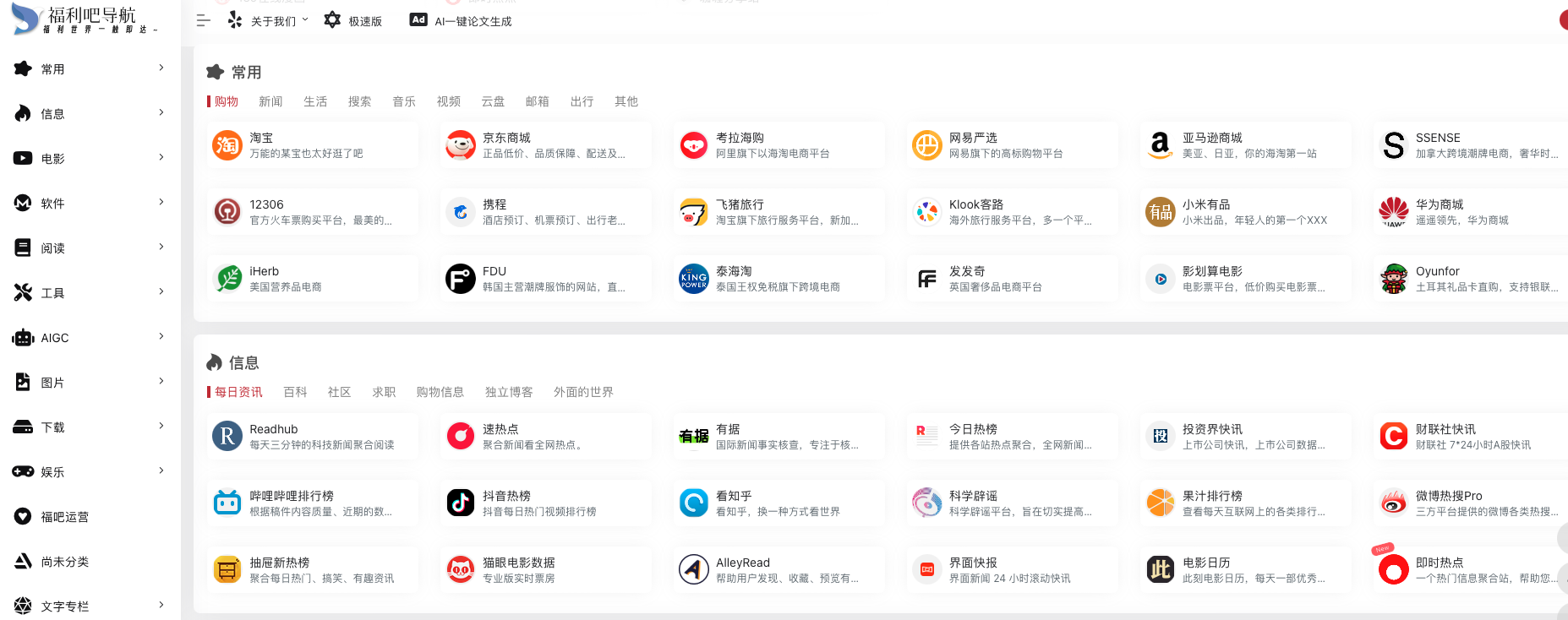Screen dimensions: 1568x620
Task: Select the 云盘 tab
Action: pos(493,101)
